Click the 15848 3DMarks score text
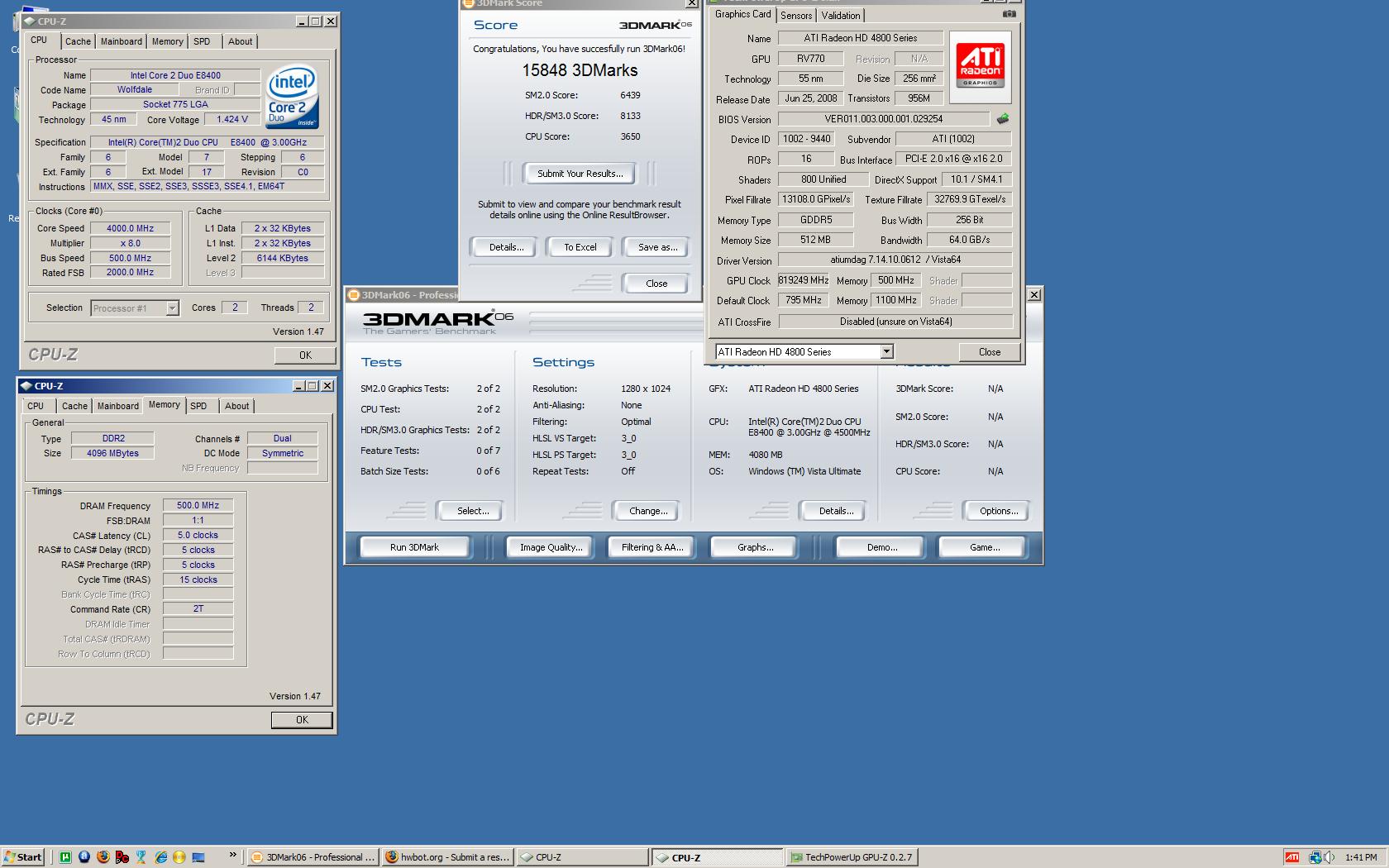 coord(580,71)
